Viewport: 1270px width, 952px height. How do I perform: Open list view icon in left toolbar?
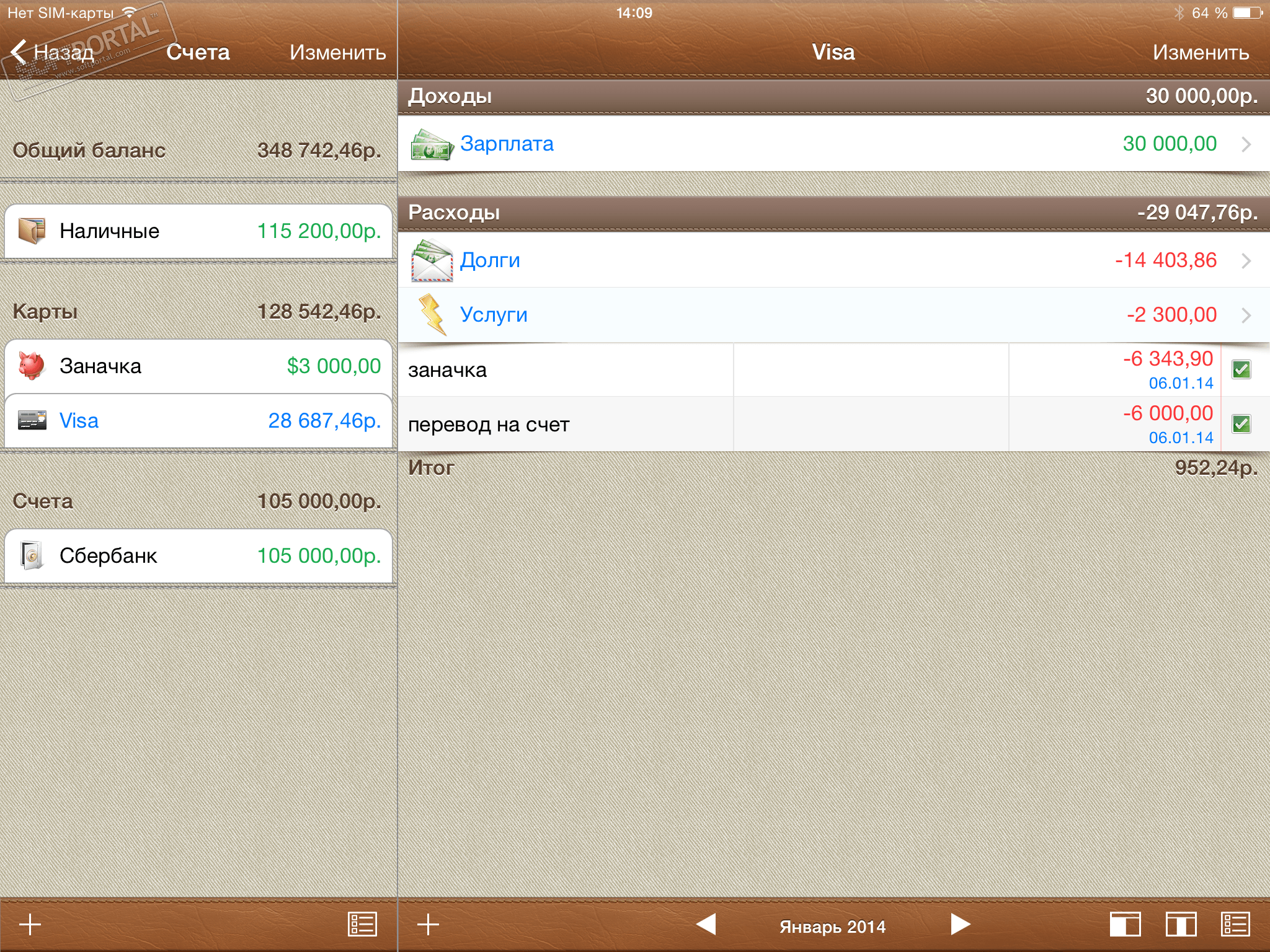coord(362,924)
